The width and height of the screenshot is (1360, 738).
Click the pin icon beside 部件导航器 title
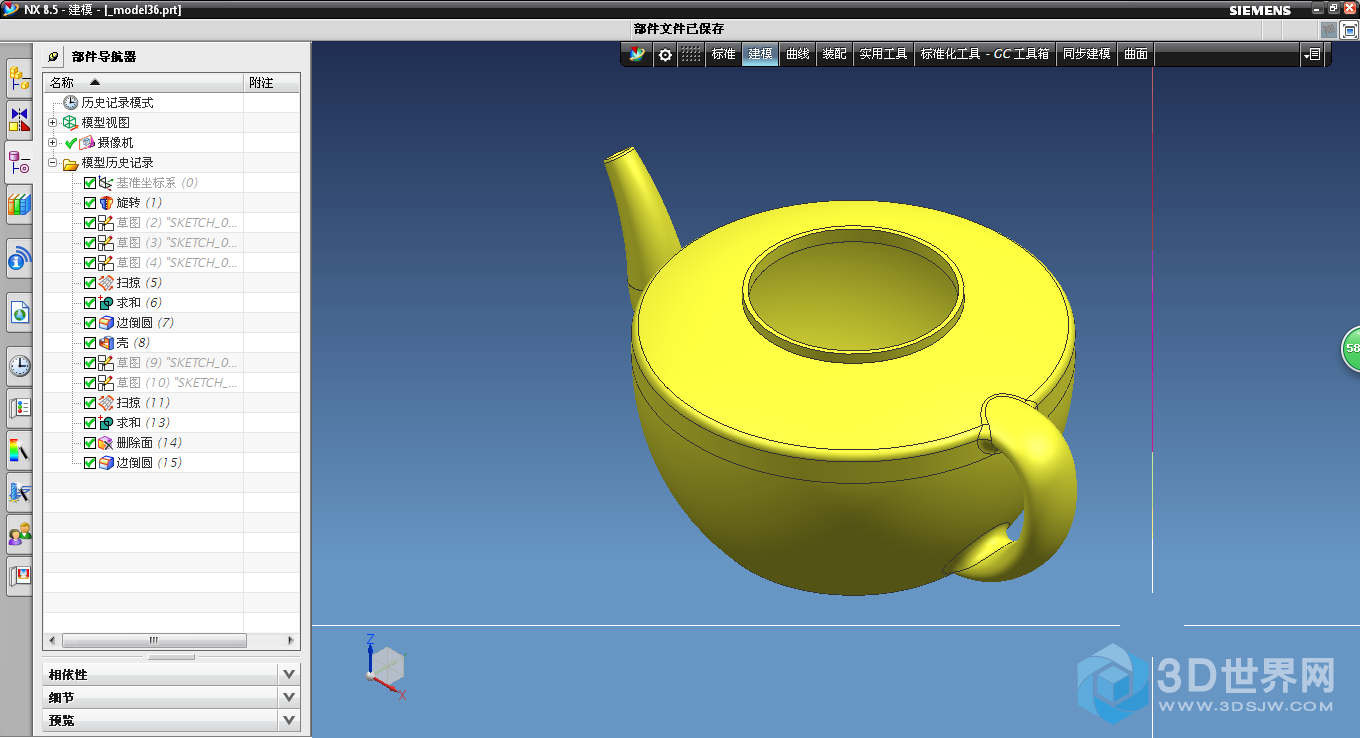tap(54, 57)
